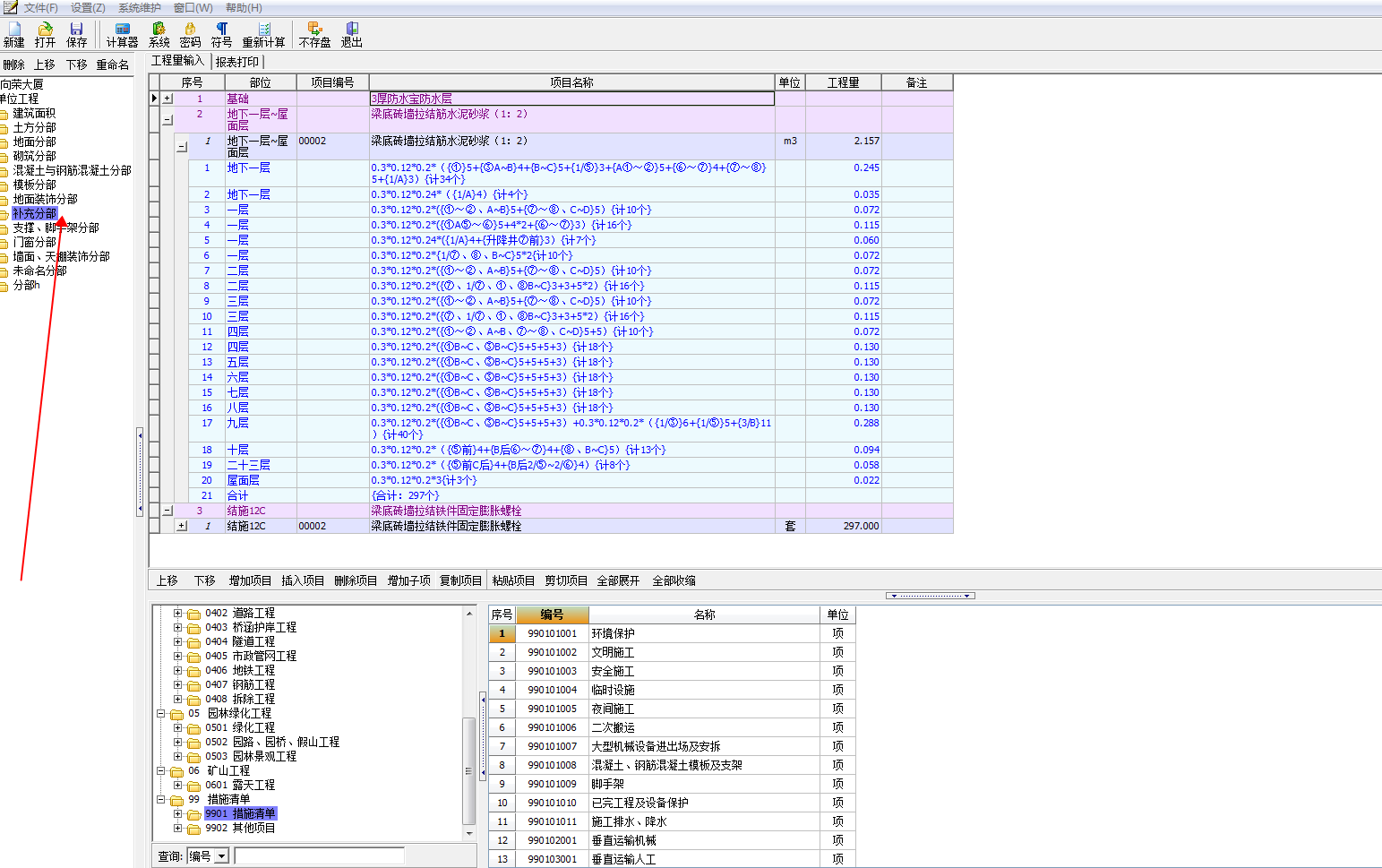Select the 990101009 脚手架 row
The height and width of the screenshot is (868, 1382).
point(673,784)
